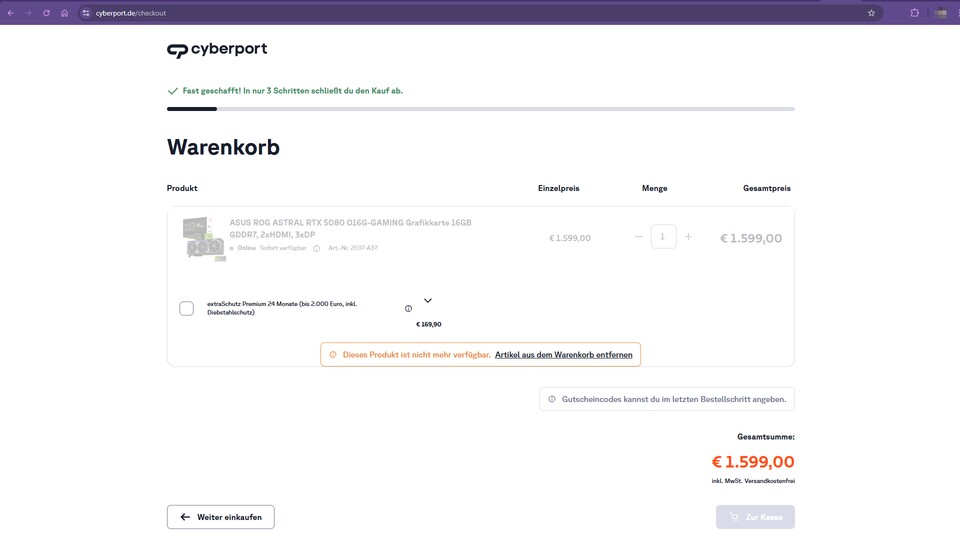Click the quantity input field
The width and height of the screenshot is (960, 540).
663,237
